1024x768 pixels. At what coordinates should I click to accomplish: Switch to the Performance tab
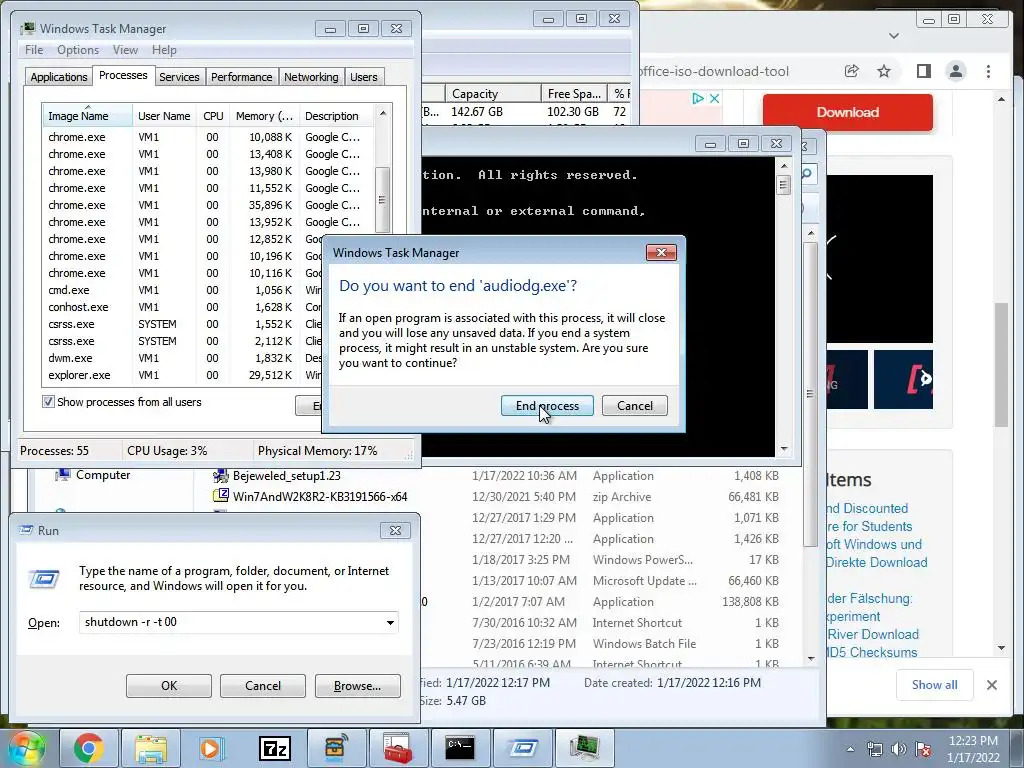[242, 77]
